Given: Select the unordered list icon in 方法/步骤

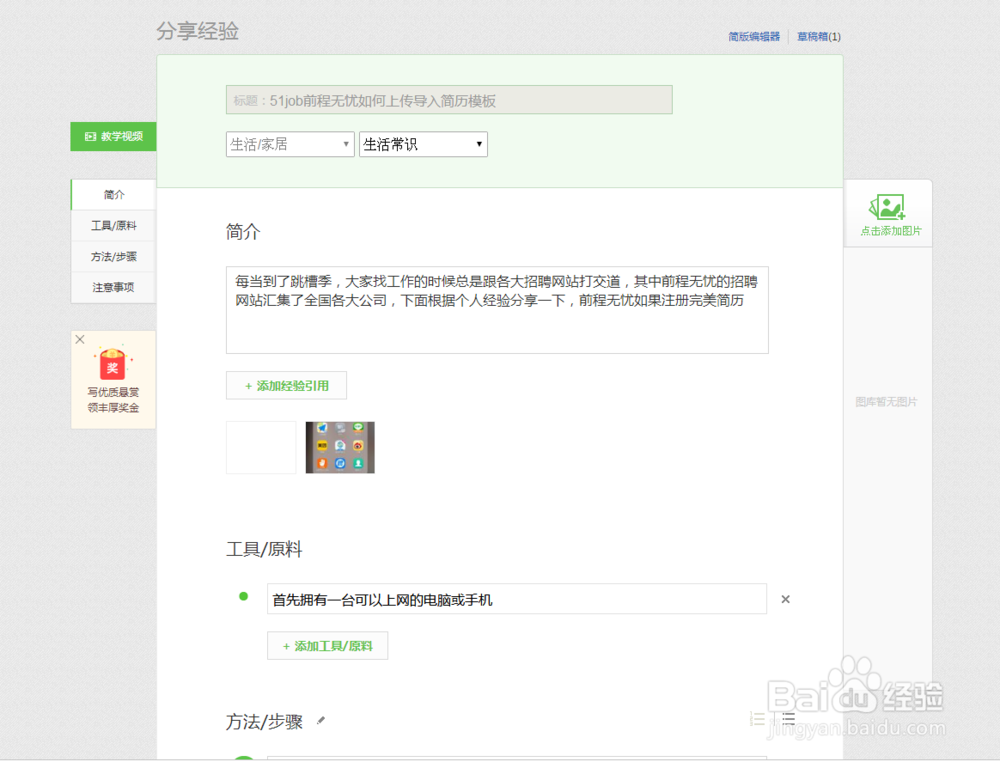Looking at the screenshot, I should click(788, 719).
